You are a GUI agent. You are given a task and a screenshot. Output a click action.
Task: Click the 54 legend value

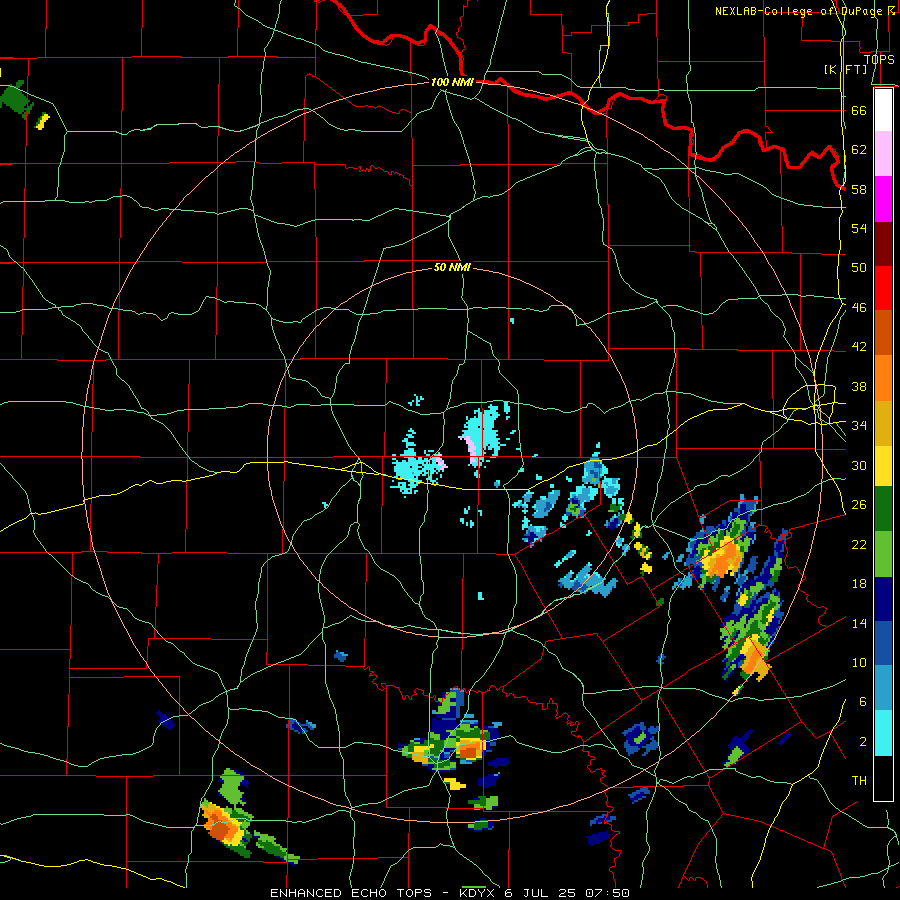click(x=859, y=228)
